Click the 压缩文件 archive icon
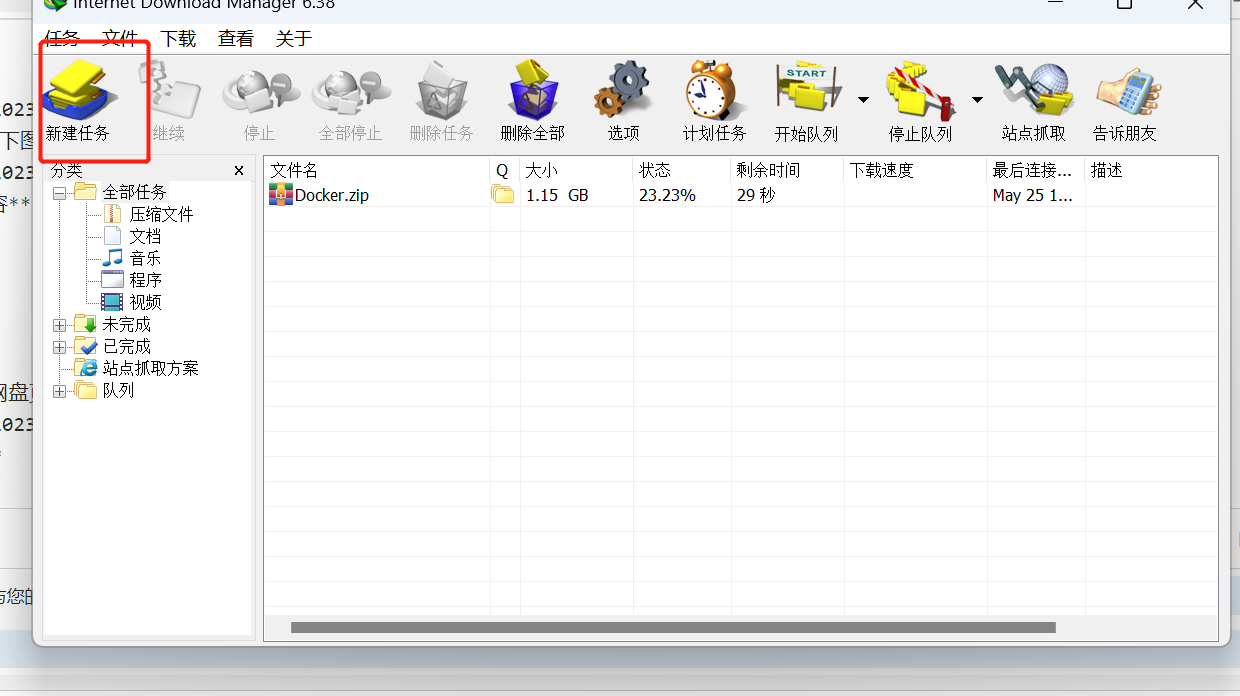Image resolution: width=1240 pixels, height=696 pixels. click(x=112, y=214)
